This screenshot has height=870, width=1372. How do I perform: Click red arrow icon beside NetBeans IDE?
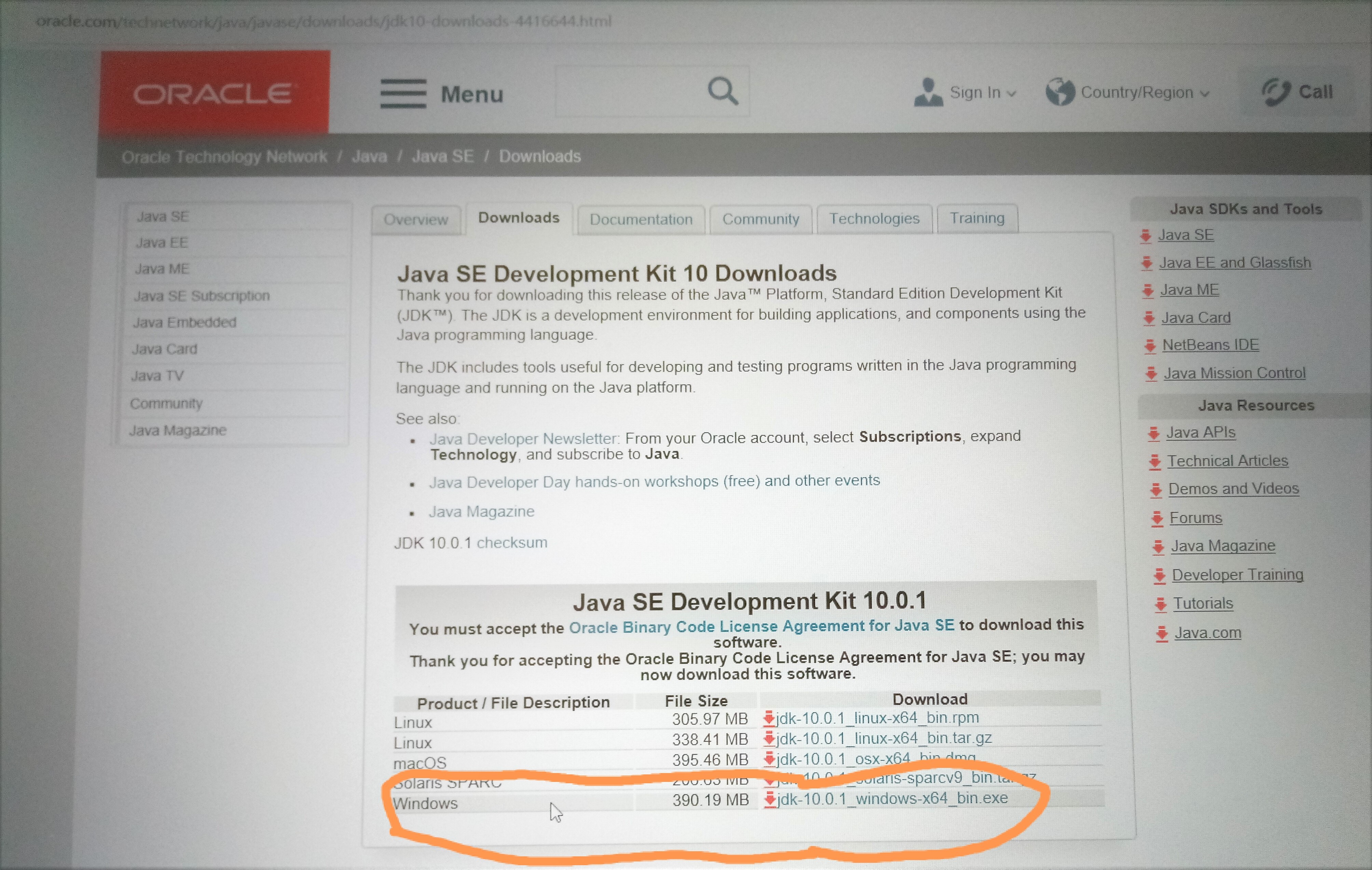coord(1150,346)
